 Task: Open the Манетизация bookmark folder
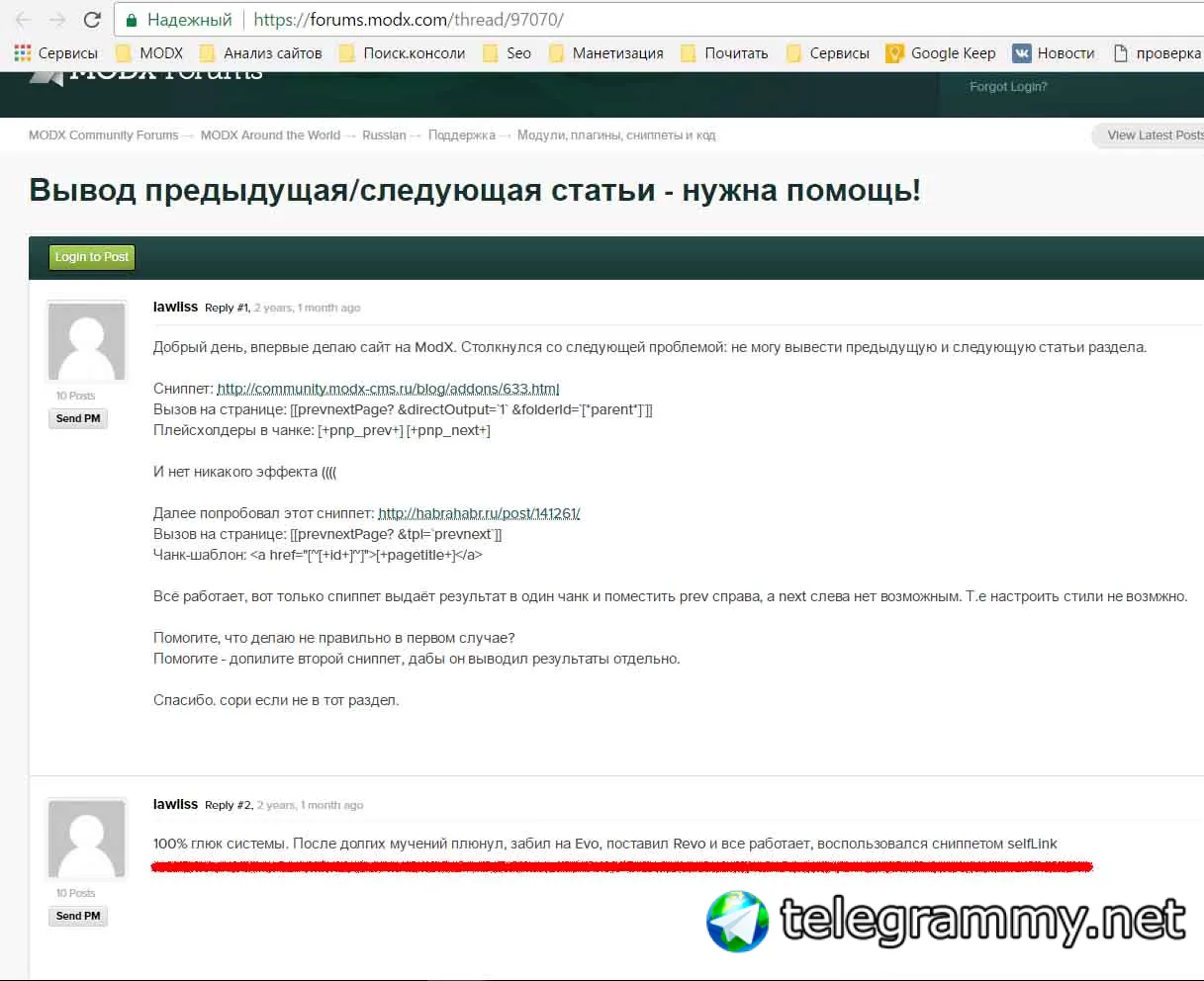point(605,53)
